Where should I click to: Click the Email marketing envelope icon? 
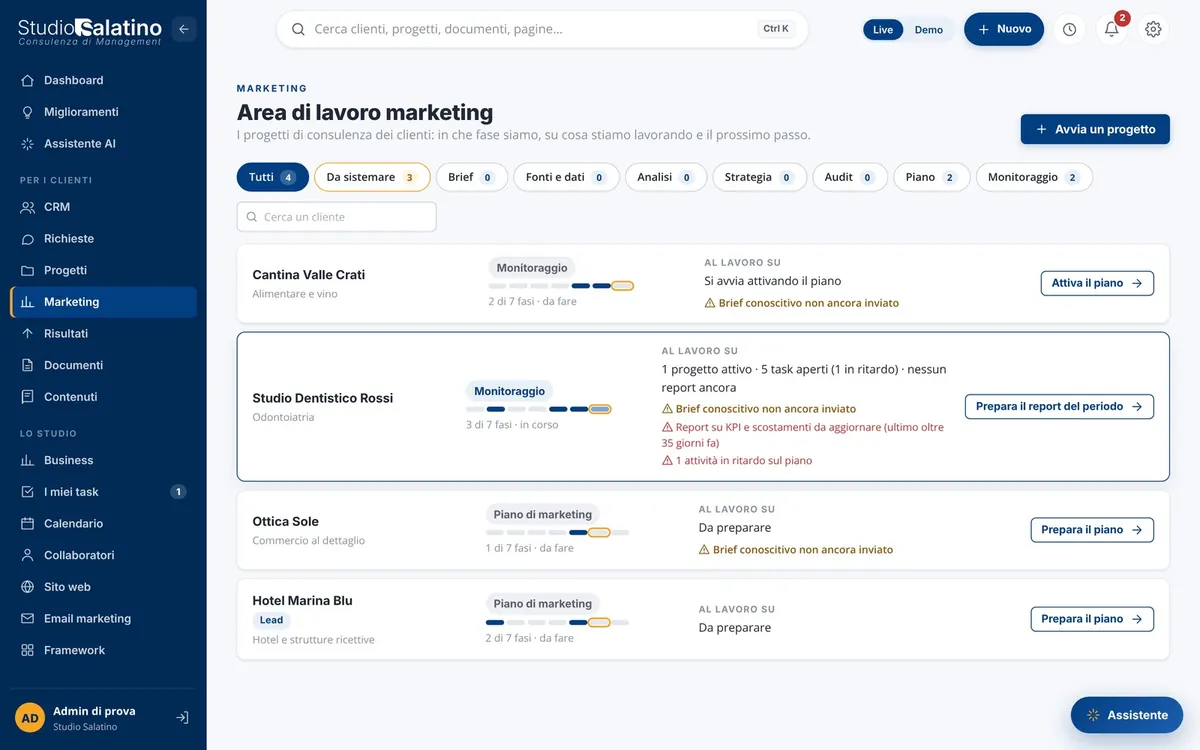pos(28,619)
